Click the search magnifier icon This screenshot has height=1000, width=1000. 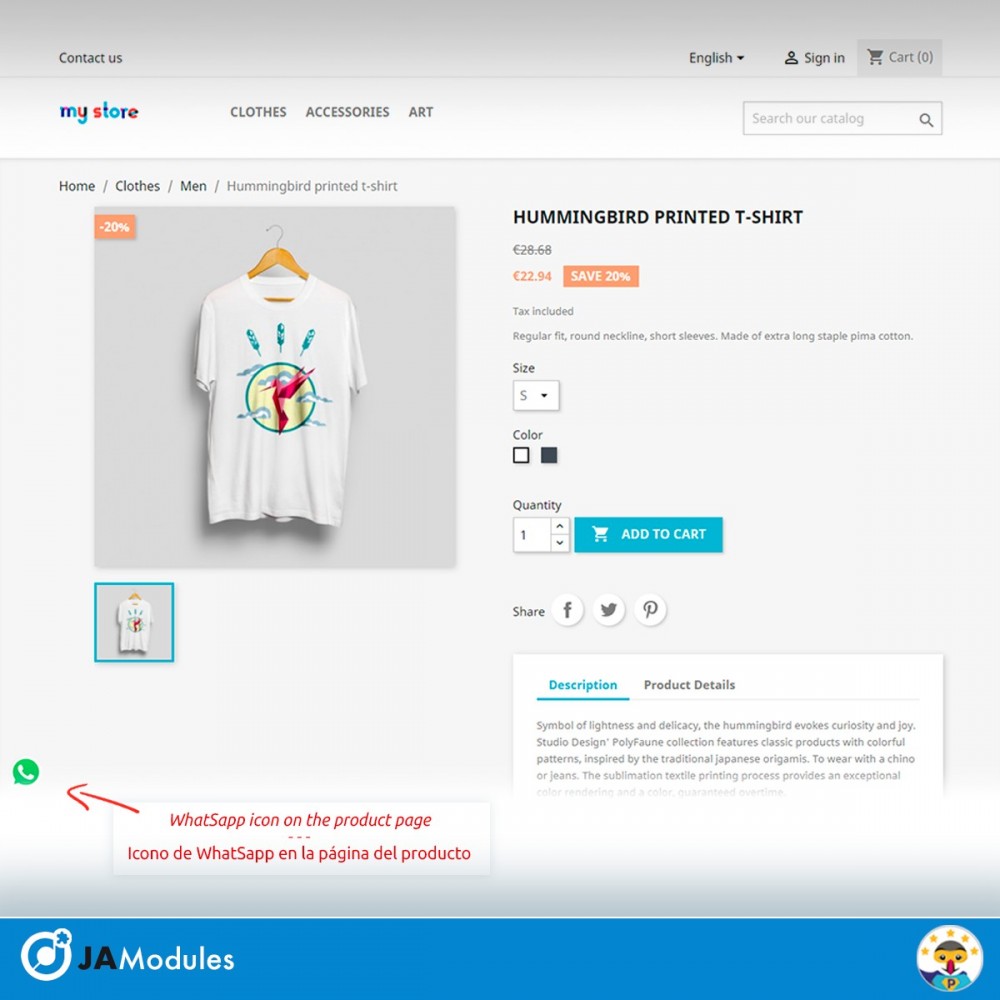click(x=926, y=119)
